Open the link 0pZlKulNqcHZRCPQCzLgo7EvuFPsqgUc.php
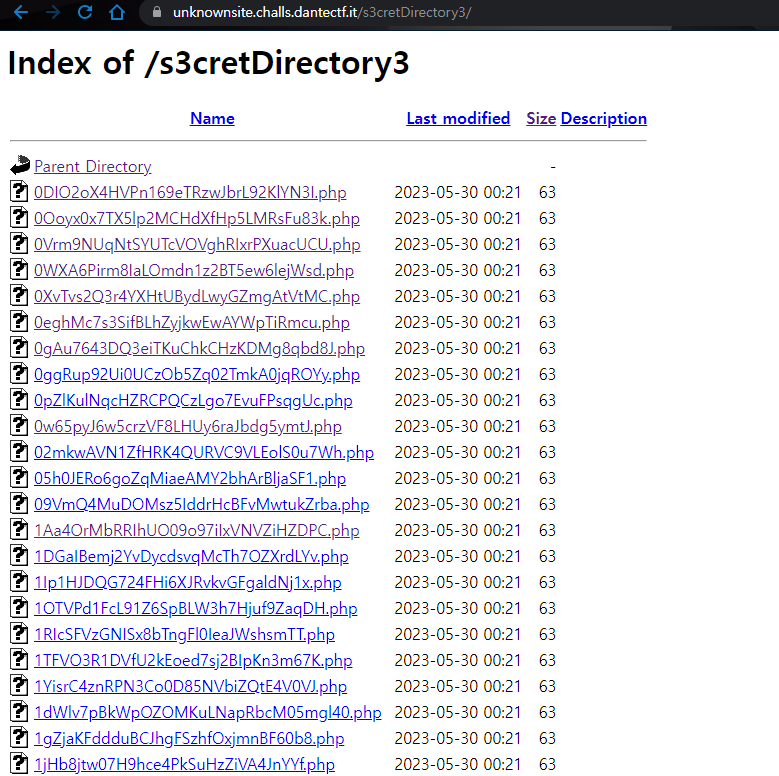 193,400
